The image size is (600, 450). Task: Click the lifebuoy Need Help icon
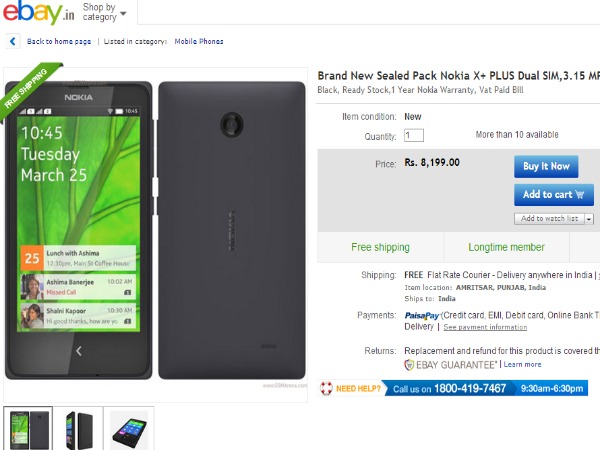point(326,388)
